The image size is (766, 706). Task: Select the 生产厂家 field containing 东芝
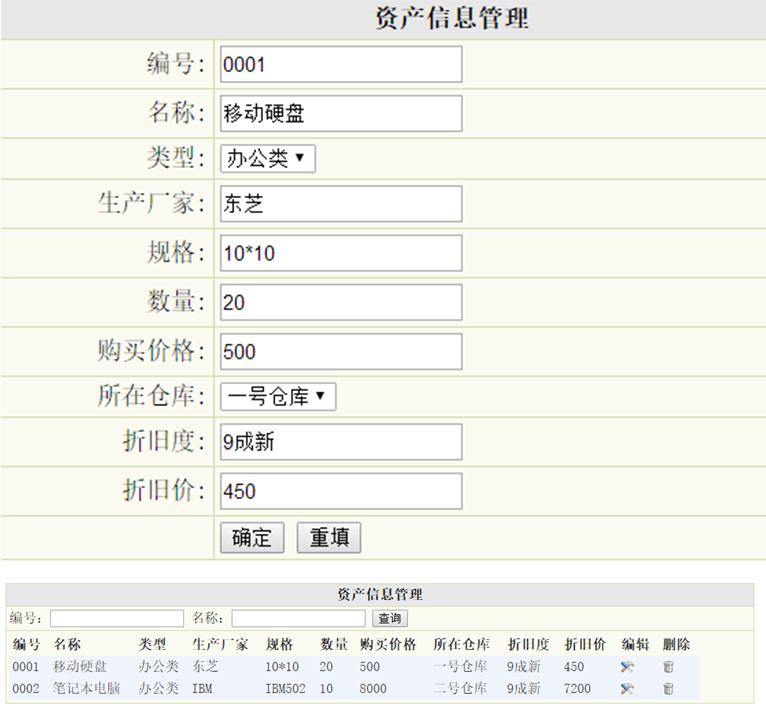tap(341, 204)
